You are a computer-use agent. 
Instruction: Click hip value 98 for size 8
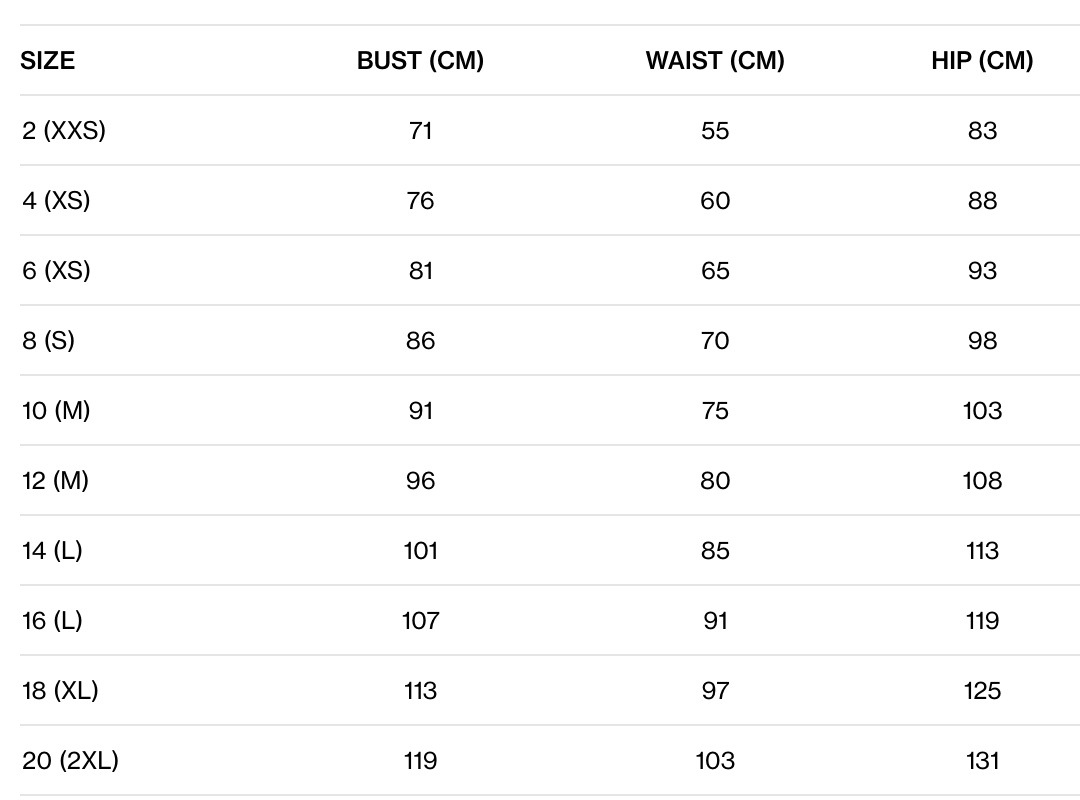point(982,341)
